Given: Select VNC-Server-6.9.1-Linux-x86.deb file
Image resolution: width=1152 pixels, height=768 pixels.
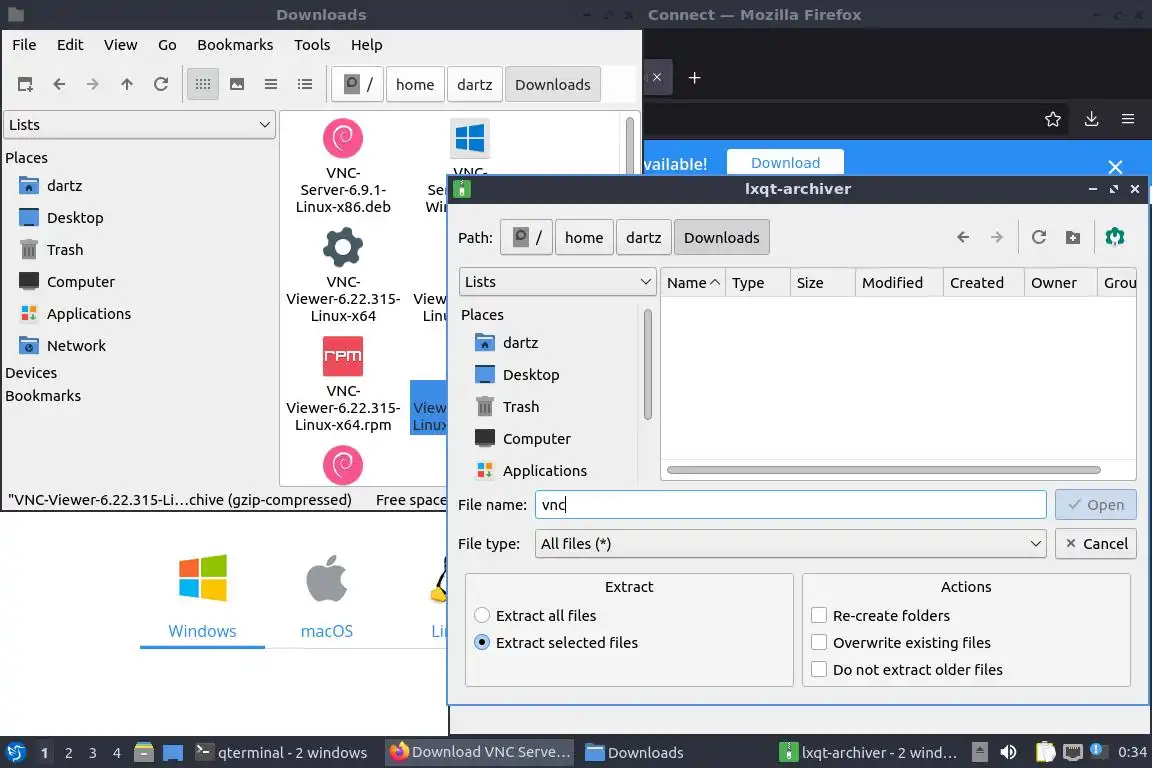Looking at the screenshot, I should tap(342, 166).
